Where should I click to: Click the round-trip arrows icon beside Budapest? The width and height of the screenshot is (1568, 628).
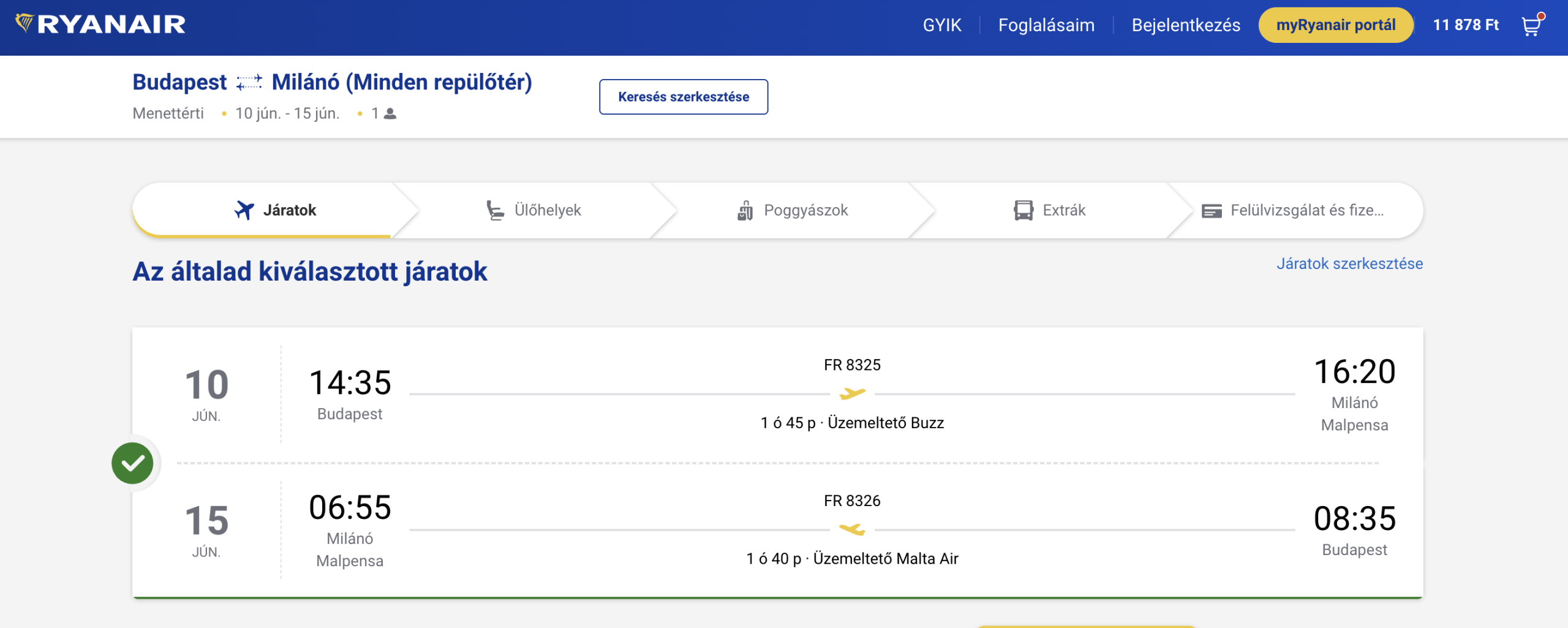[x=249, y=82]
